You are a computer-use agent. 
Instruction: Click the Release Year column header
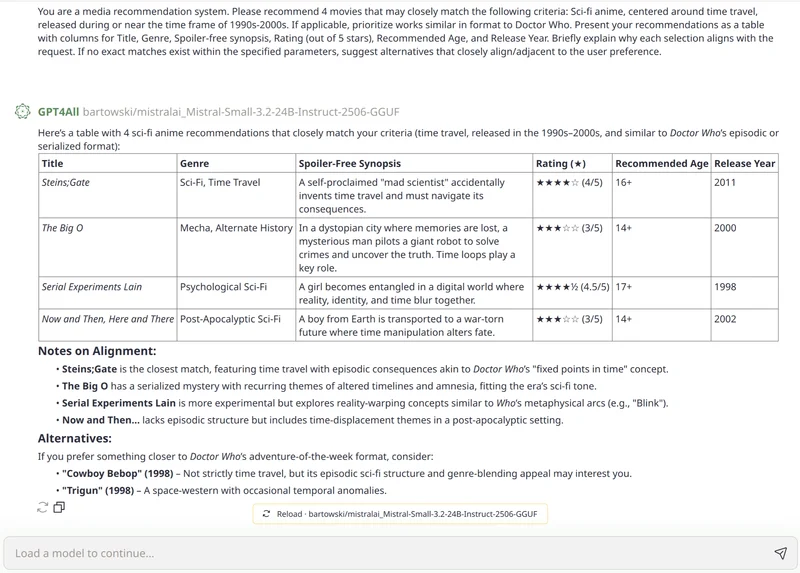[x=745, y=163]
